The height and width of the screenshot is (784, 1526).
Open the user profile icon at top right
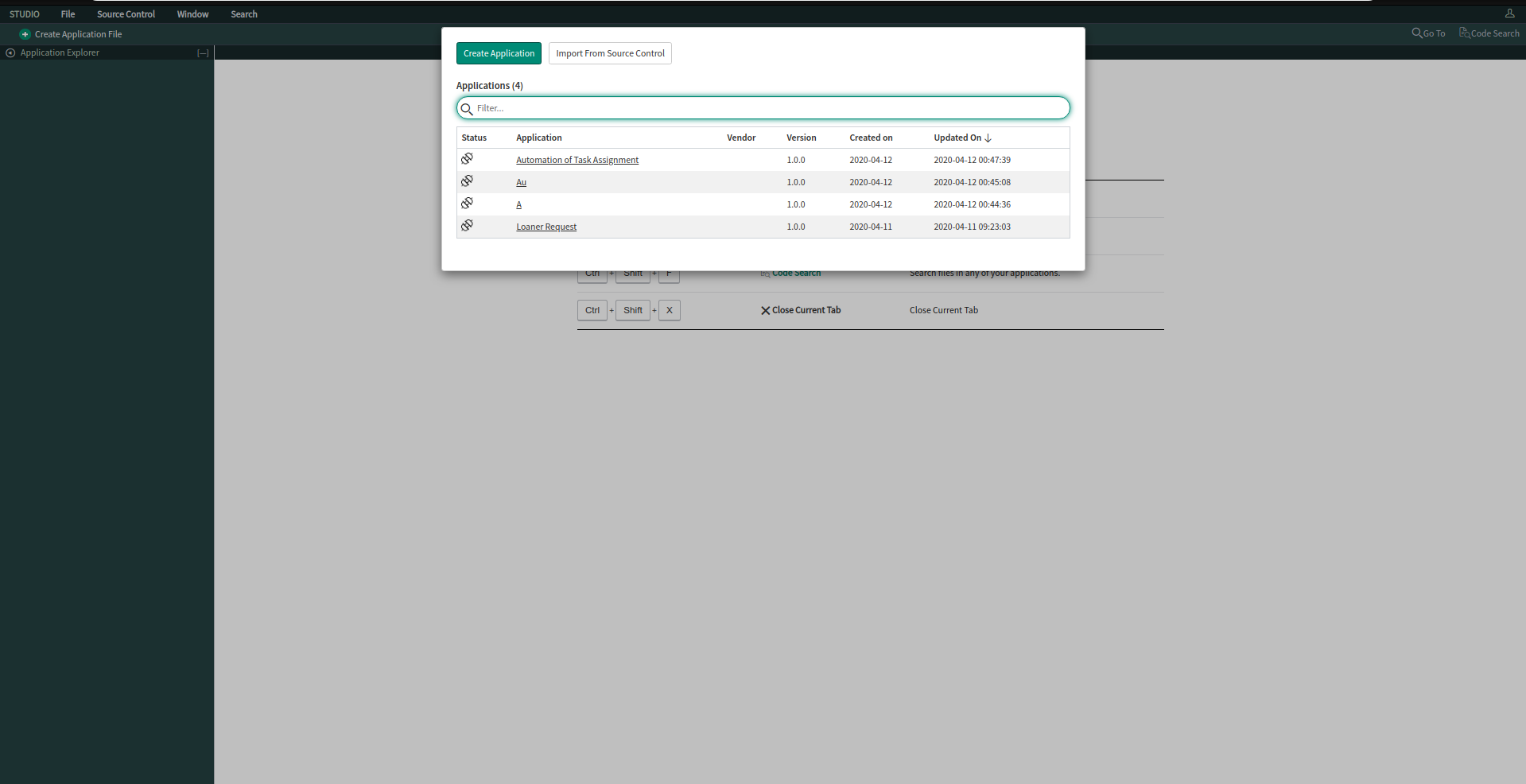(1509, 13)
